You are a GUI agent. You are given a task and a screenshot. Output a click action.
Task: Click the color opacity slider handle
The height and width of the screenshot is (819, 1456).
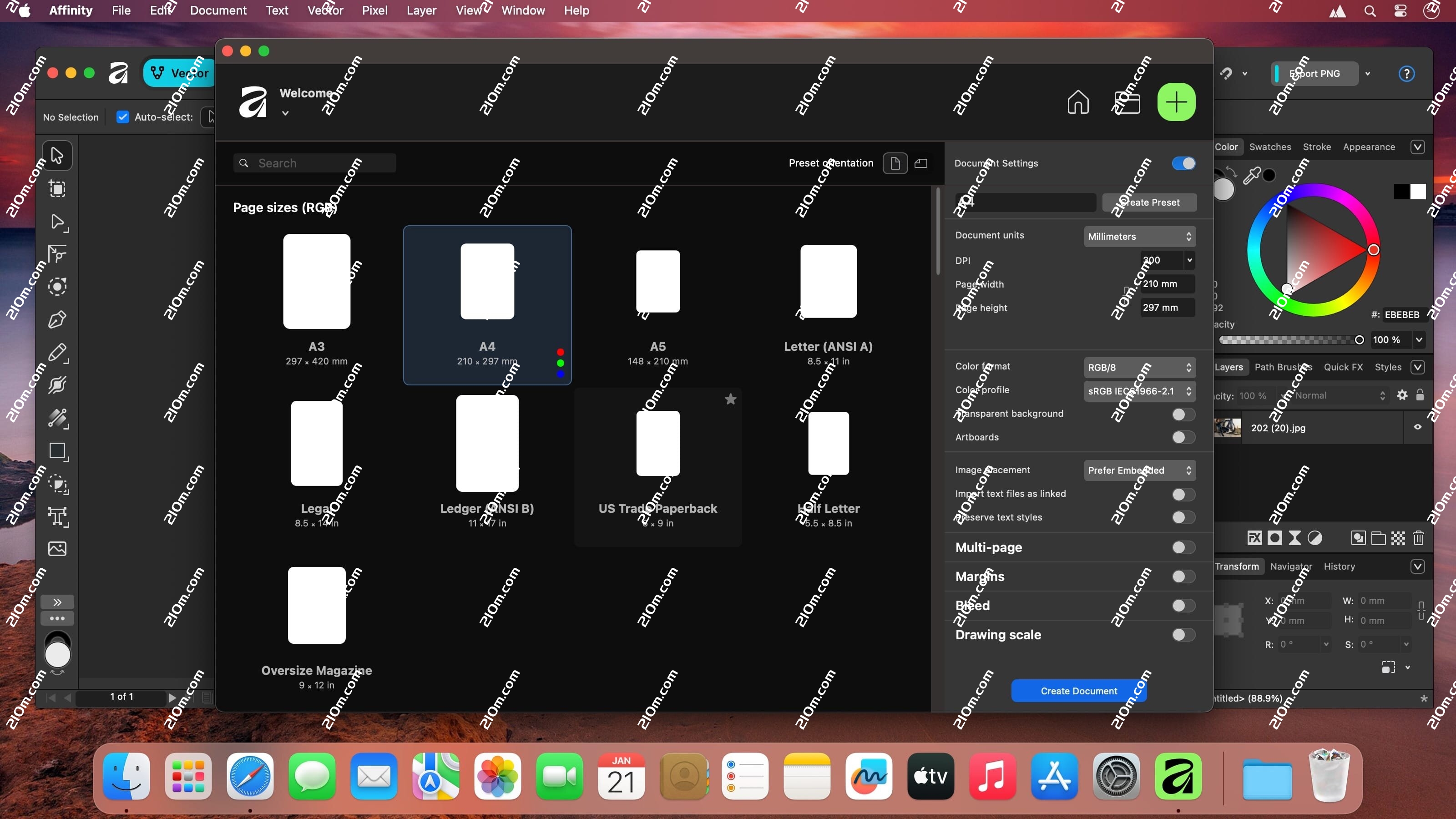point(1360,340)
